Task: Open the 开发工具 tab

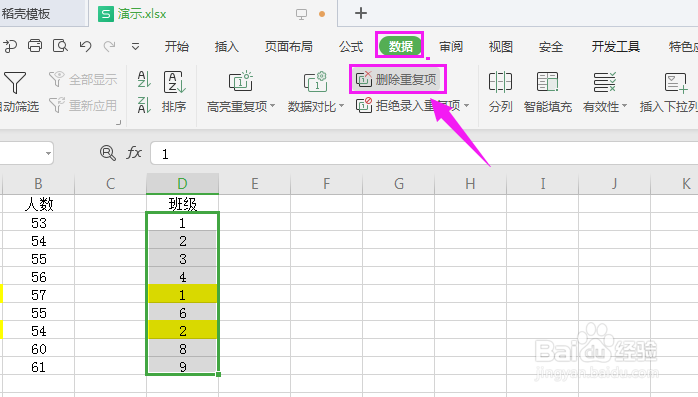Action: 615,46
